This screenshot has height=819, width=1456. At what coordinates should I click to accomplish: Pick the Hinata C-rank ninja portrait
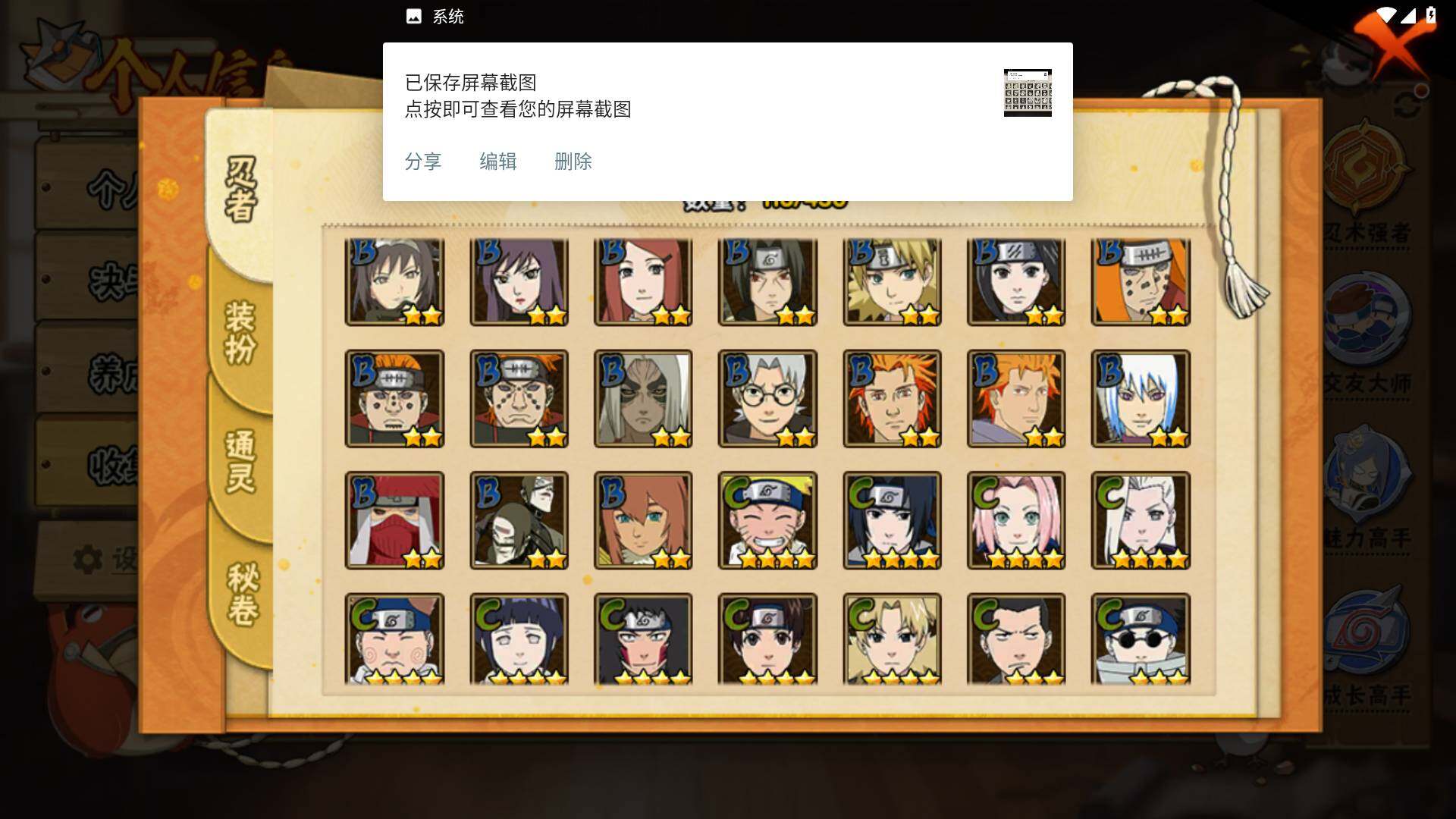(x=519, y=639)
